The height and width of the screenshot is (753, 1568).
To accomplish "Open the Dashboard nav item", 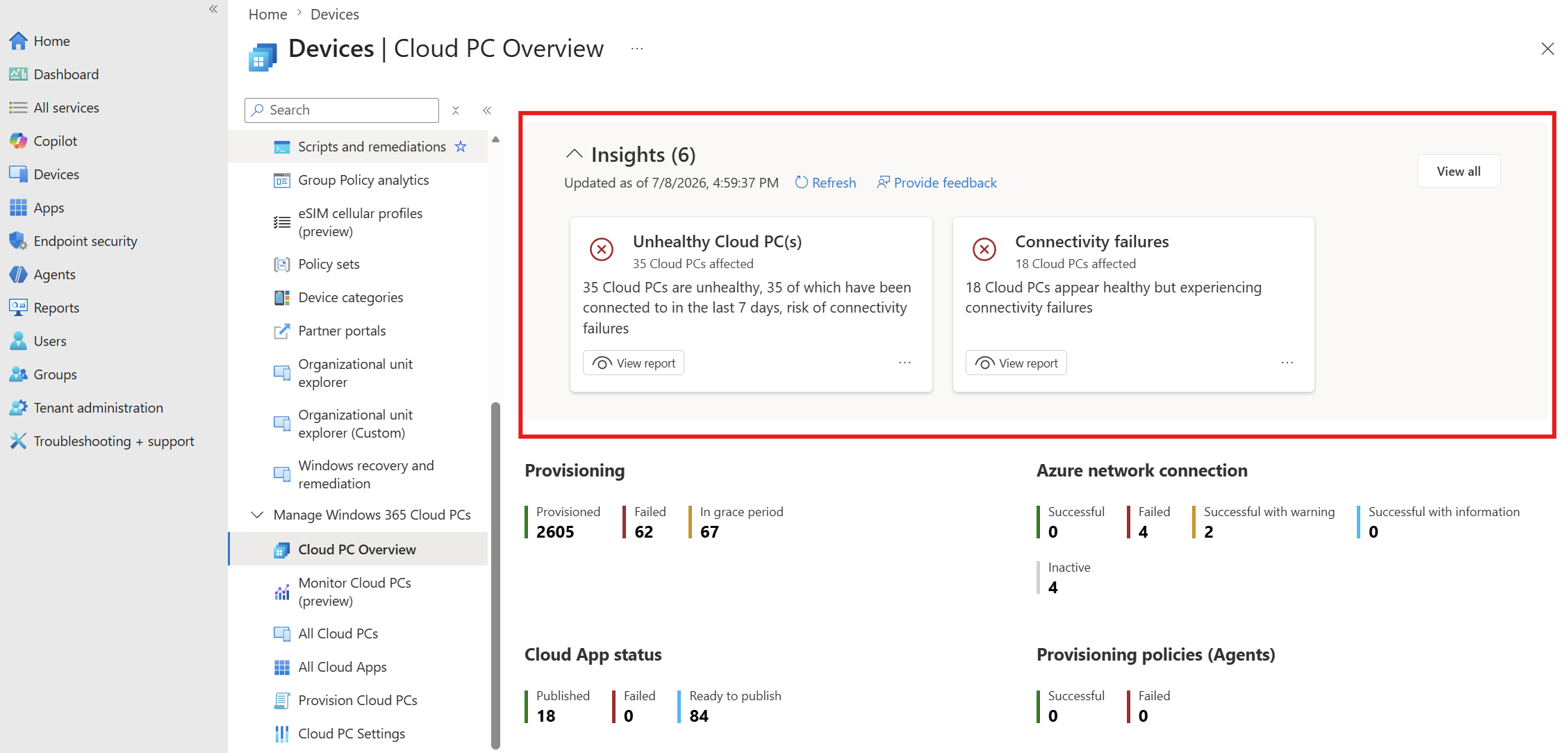I will click(x=54, y=74).
